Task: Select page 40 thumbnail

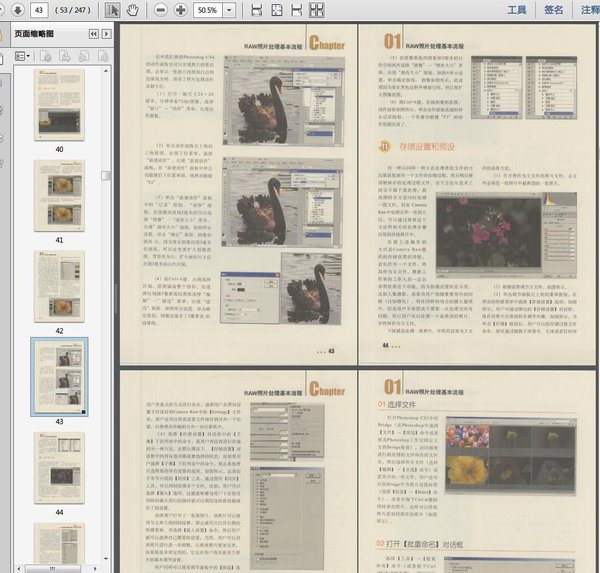Action: [59, 109]
